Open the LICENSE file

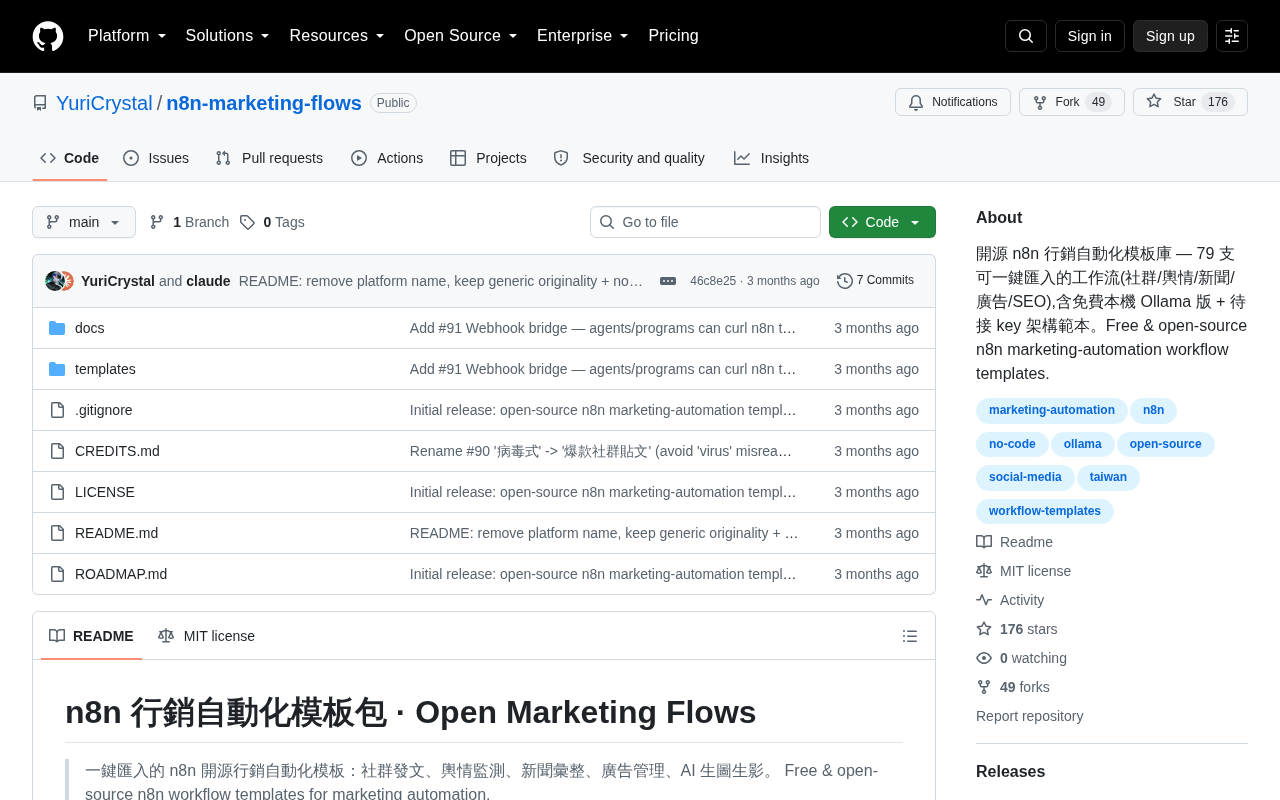(x=105, y=492)
